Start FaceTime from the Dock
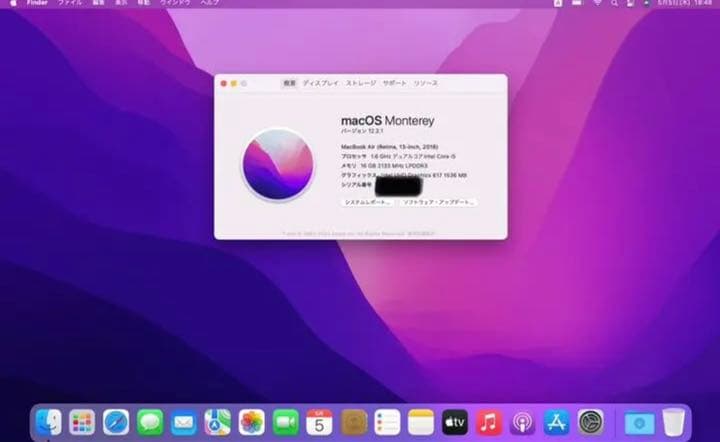 point(286,422)
